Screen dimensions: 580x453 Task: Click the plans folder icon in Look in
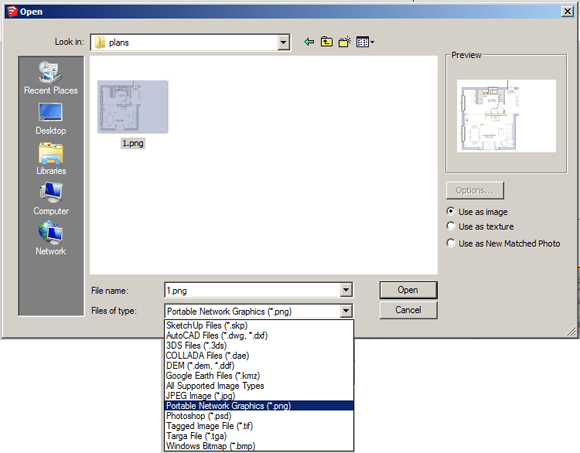click(100, 43)
